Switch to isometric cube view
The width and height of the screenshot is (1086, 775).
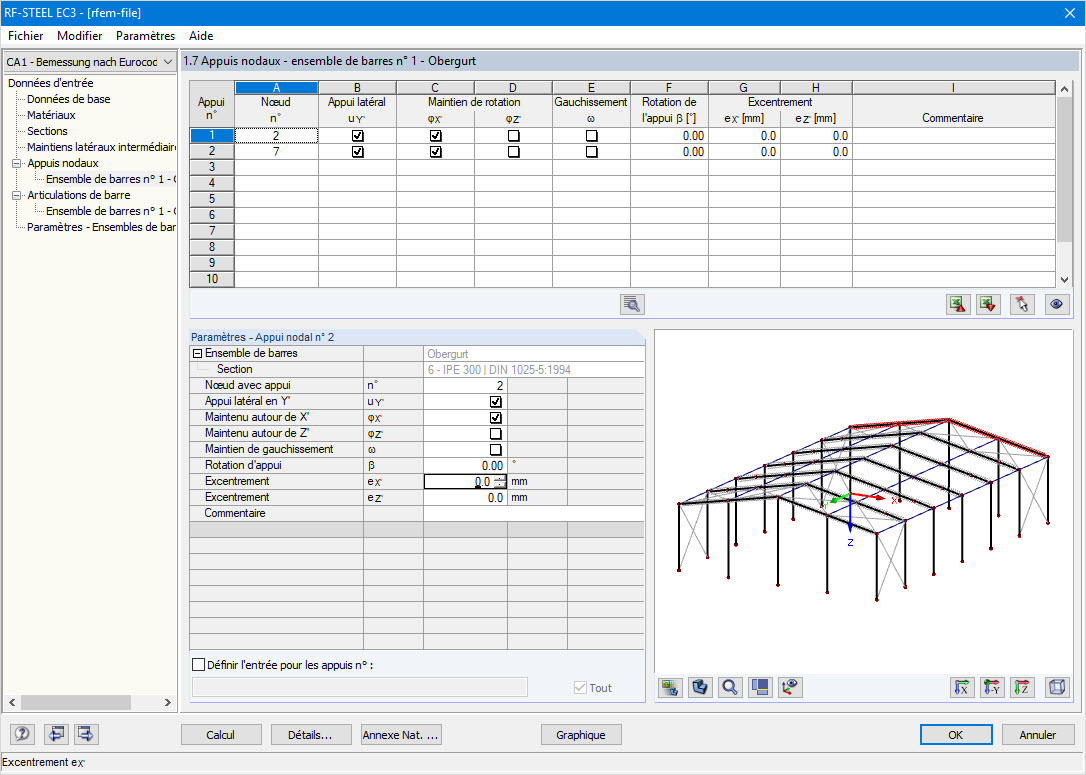1057,688
